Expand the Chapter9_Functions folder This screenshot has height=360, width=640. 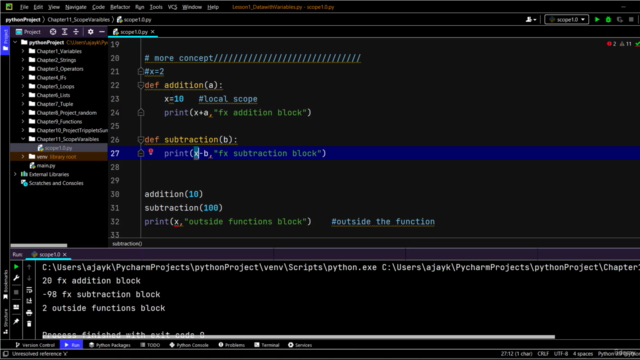pyautogui.click(x=23, y=122)
